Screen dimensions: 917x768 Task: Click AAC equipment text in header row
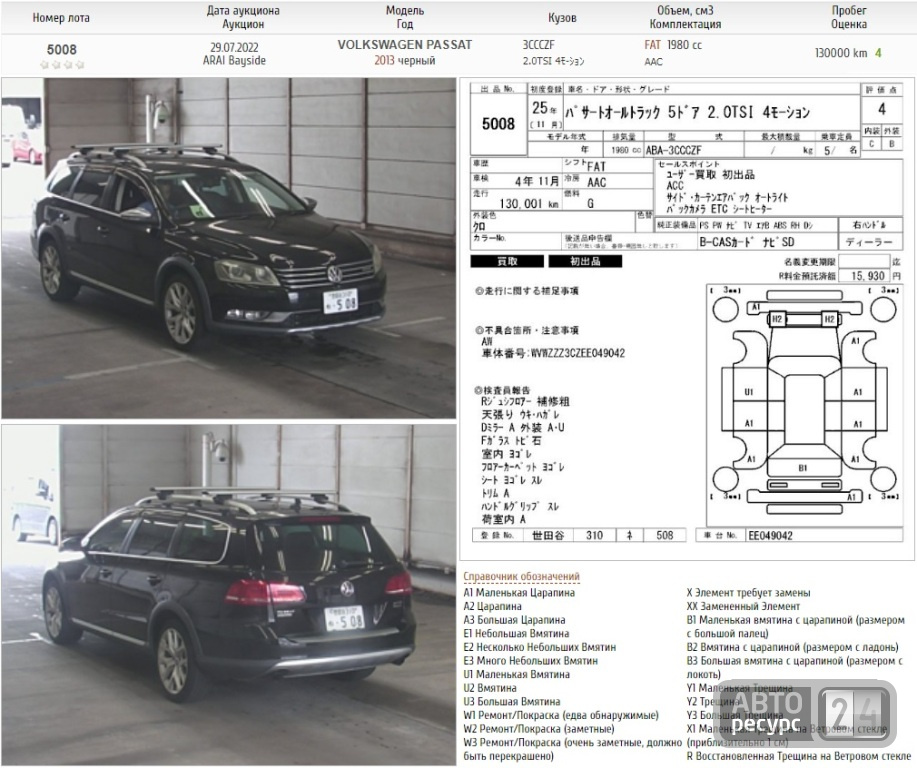(653, 61)
